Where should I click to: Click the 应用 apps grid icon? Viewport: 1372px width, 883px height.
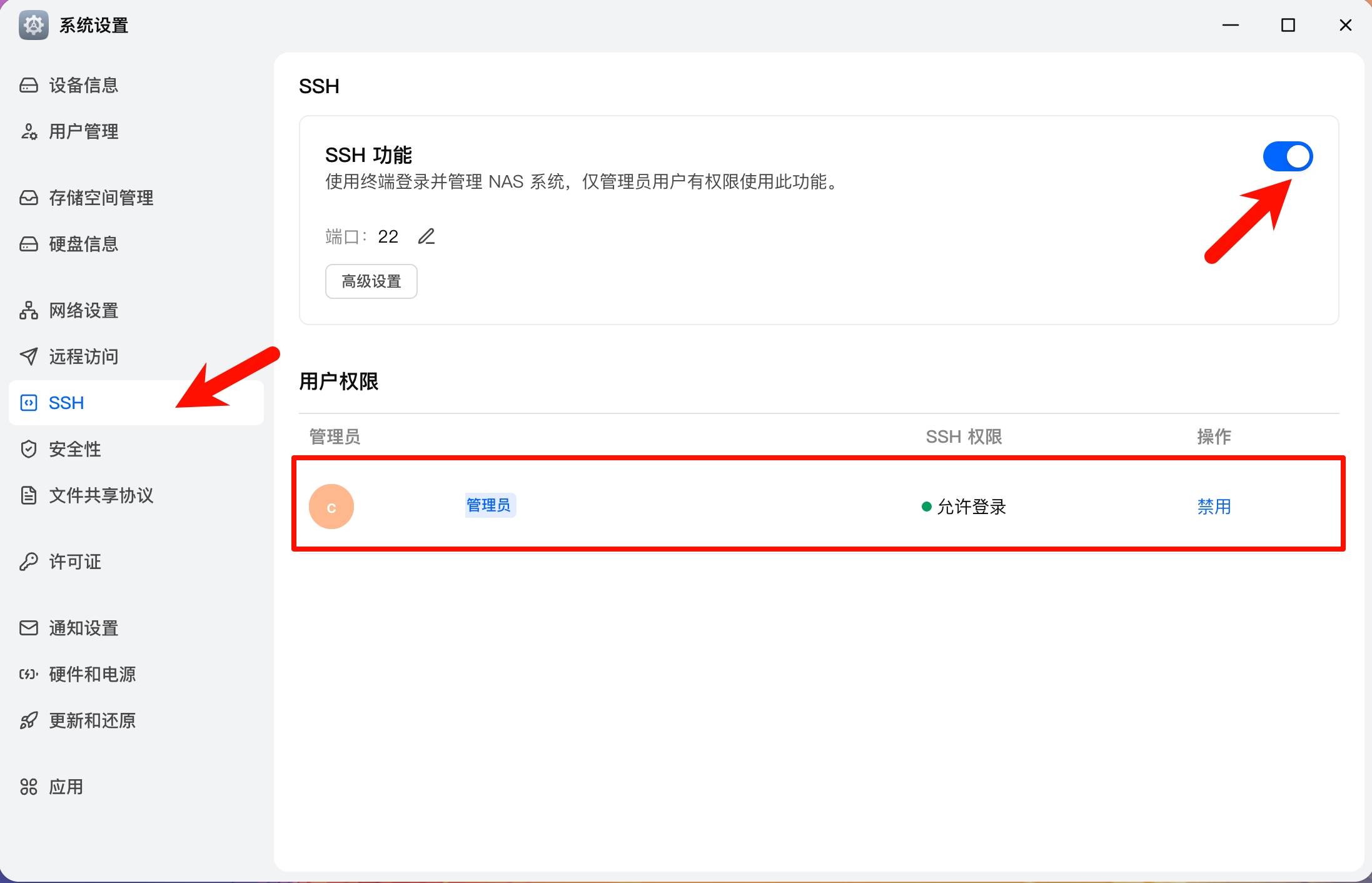pos(29,787)
